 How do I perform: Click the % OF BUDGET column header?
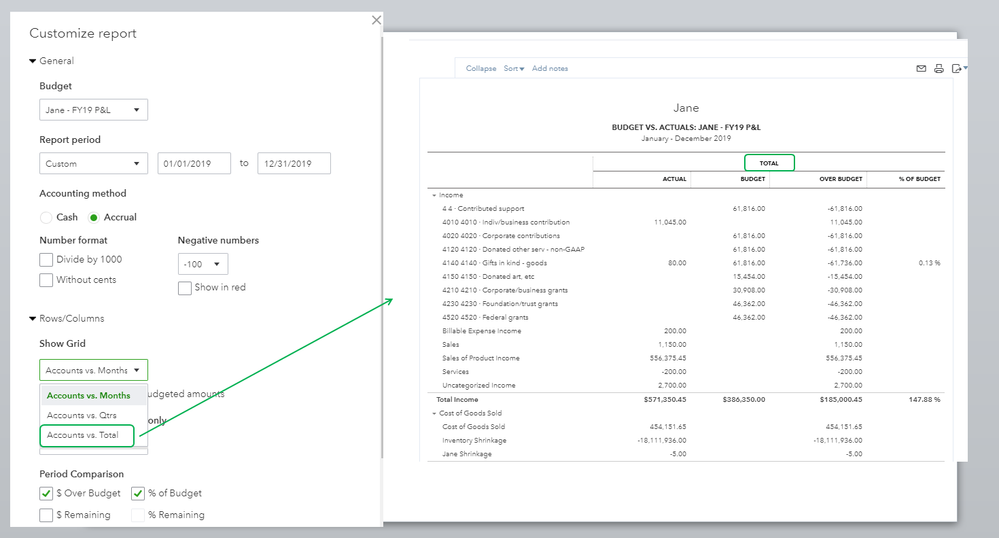pos(919,179)
